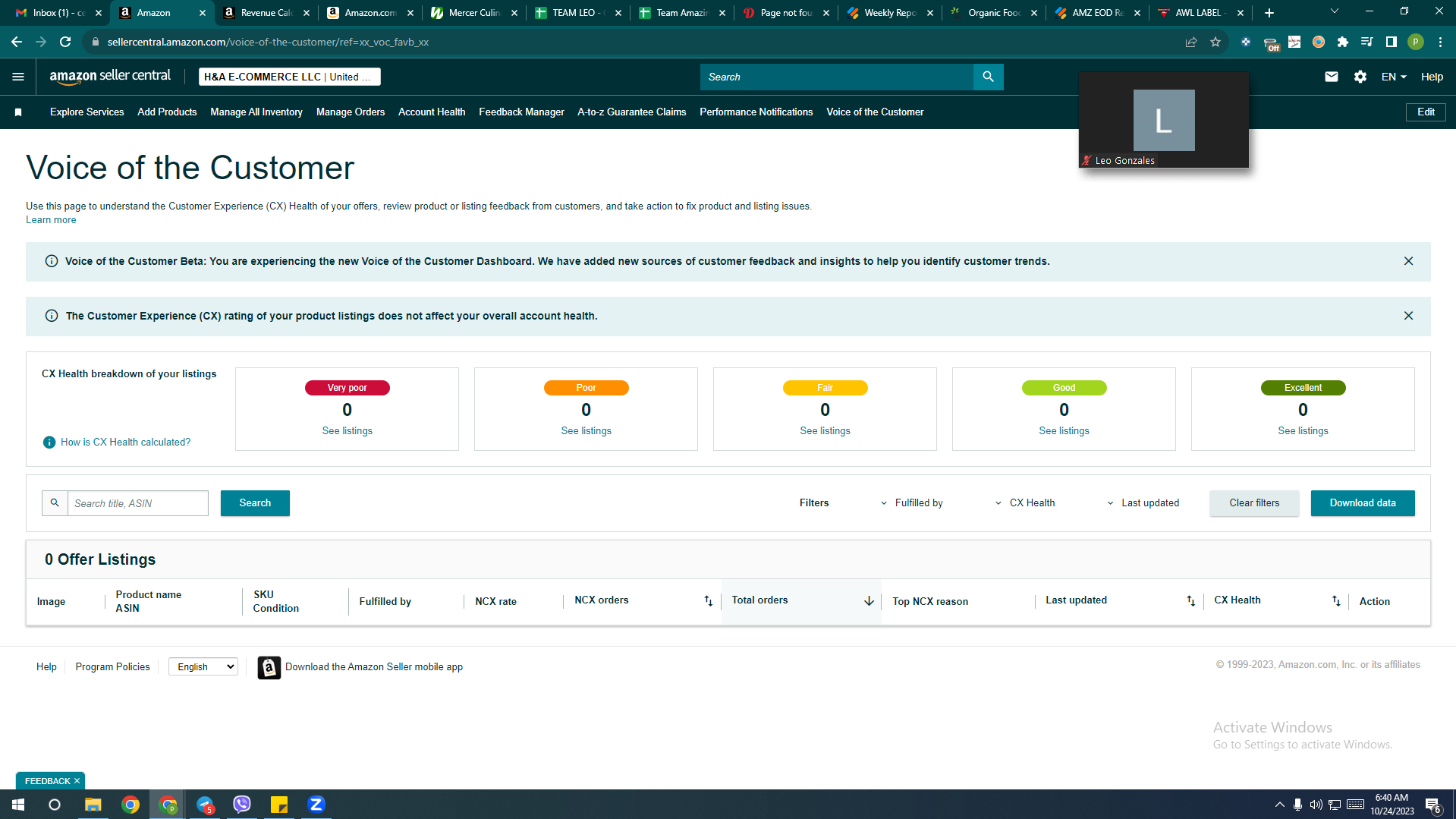Open the H&A E-COMMERCE LLC account switcher
The width and height of the screenshot is (1456, 819).
[289, 77]
